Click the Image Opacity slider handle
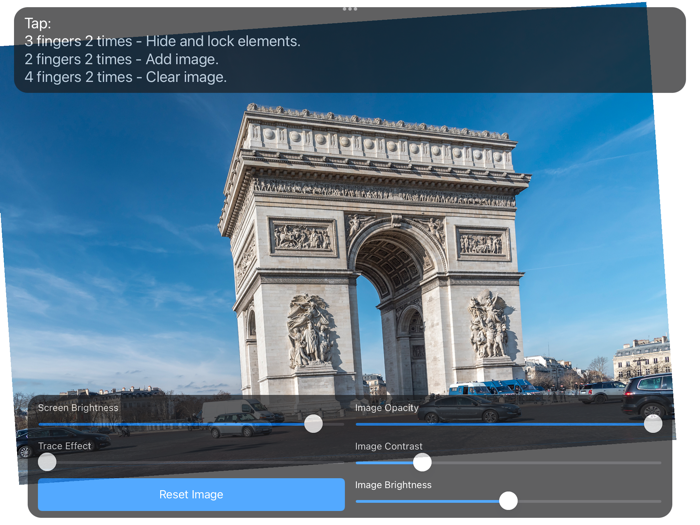 point(653,424)
